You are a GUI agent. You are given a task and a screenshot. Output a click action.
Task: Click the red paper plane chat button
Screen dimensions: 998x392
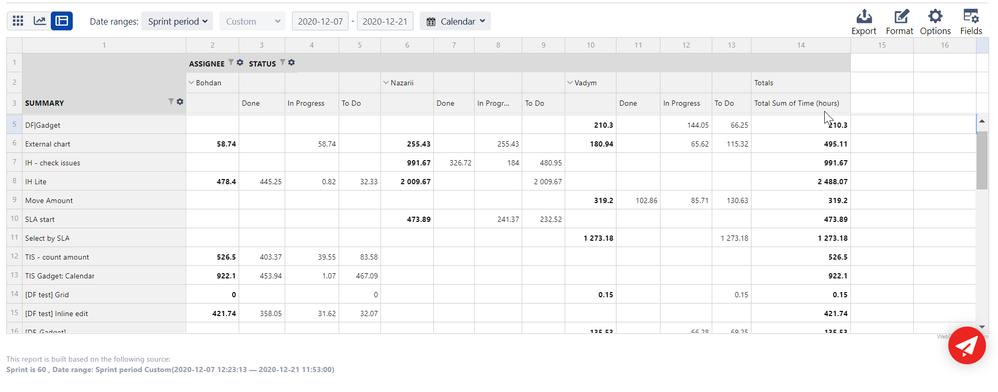click(966, 346)
